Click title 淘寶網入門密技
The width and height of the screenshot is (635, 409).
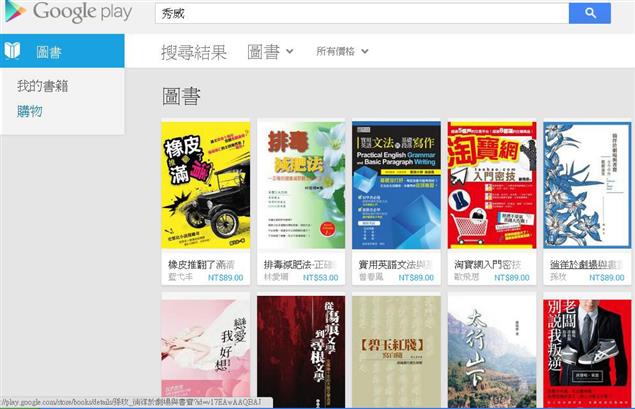pyautogui.click(x=487, y=265)
